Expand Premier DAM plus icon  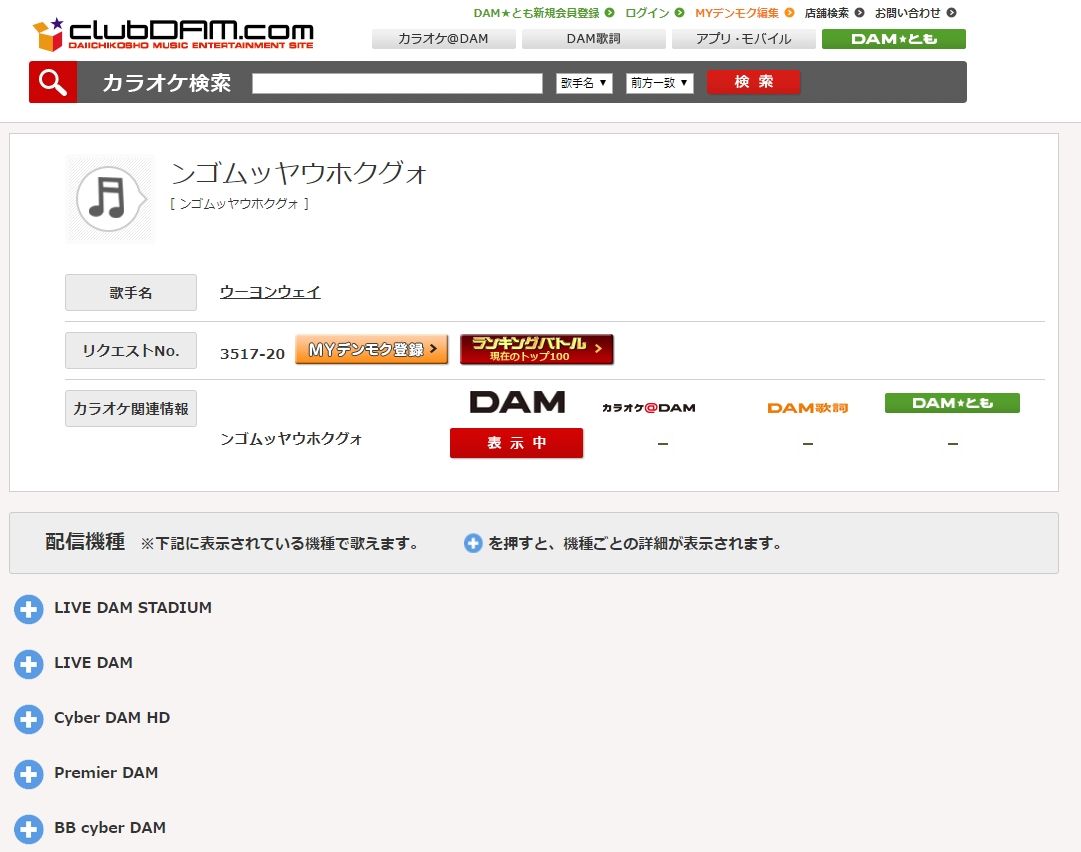(28, 774)
